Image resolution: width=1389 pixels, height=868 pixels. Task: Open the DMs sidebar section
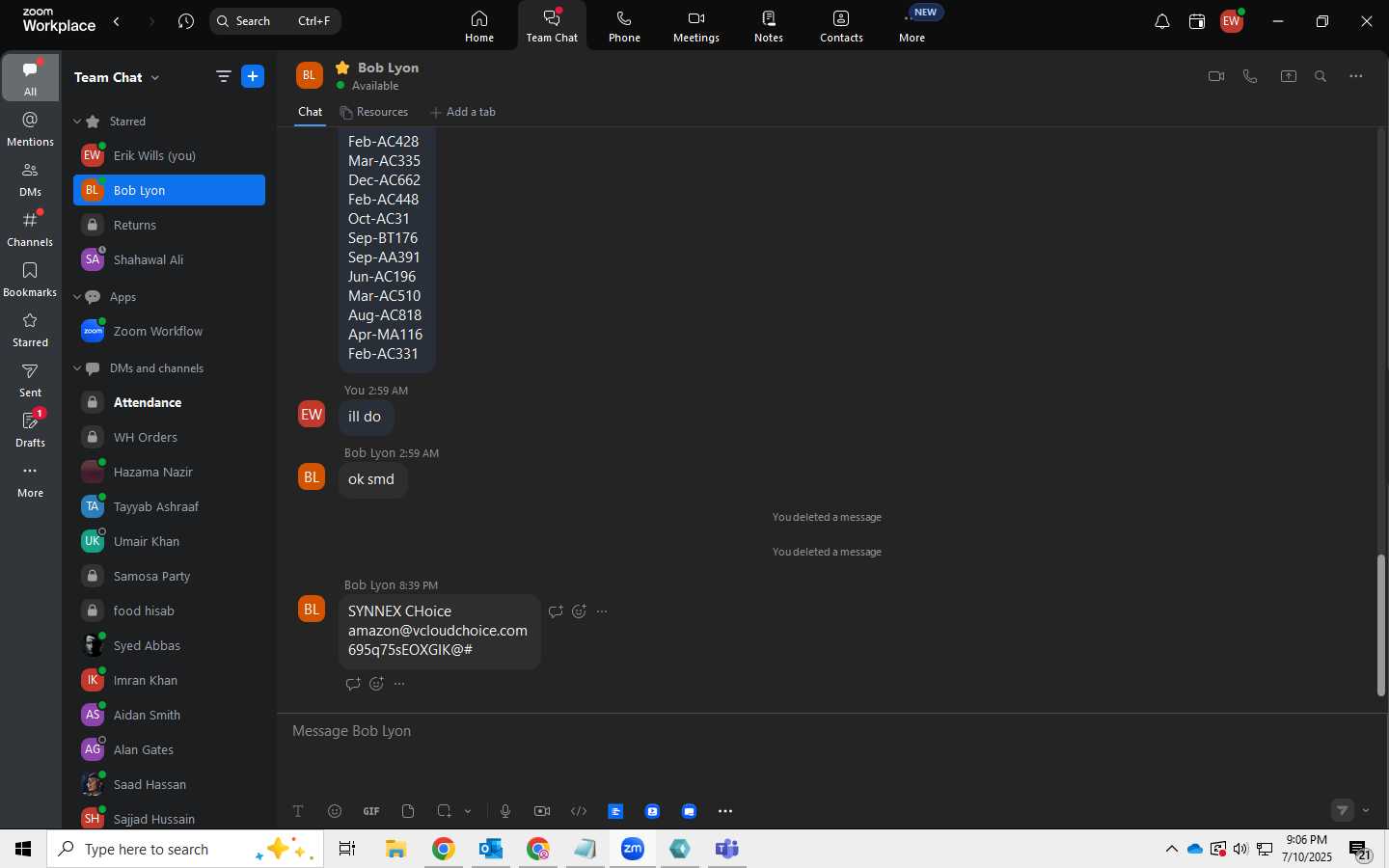(x=30, y=179)
